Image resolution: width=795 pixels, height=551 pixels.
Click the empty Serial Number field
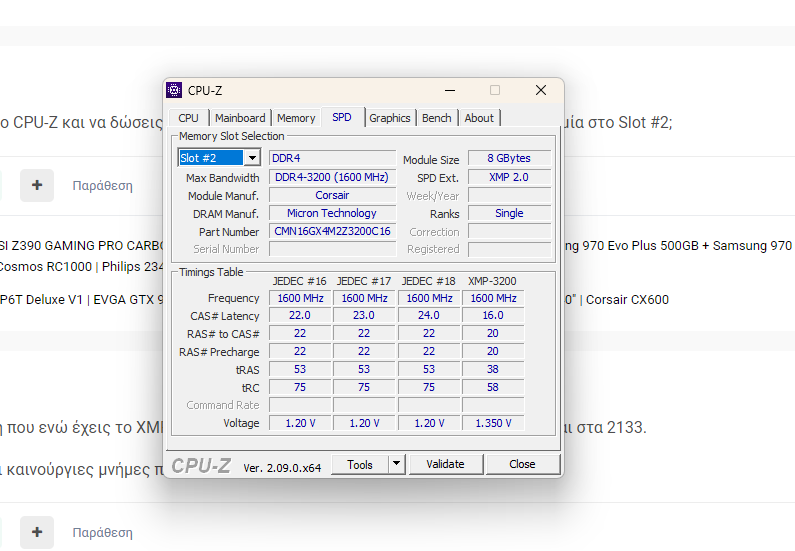(x=332, y=249)
